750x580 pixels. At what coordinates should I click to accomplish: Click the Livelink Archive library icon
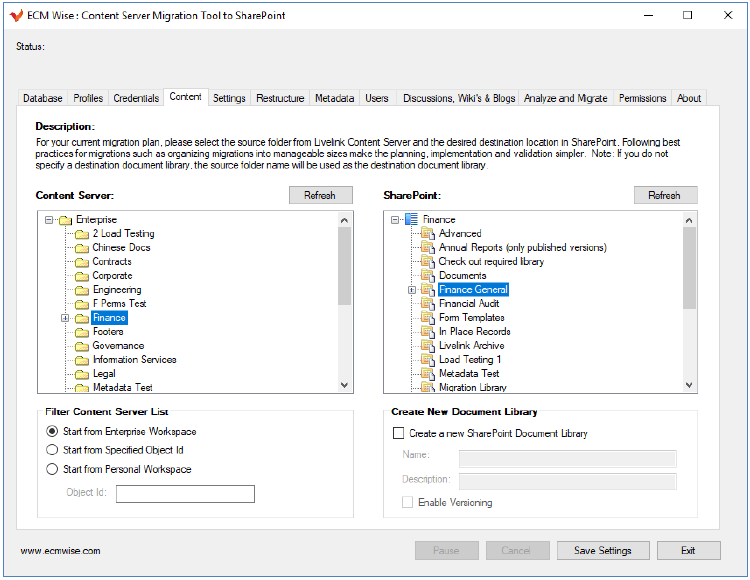coord(428,346)
